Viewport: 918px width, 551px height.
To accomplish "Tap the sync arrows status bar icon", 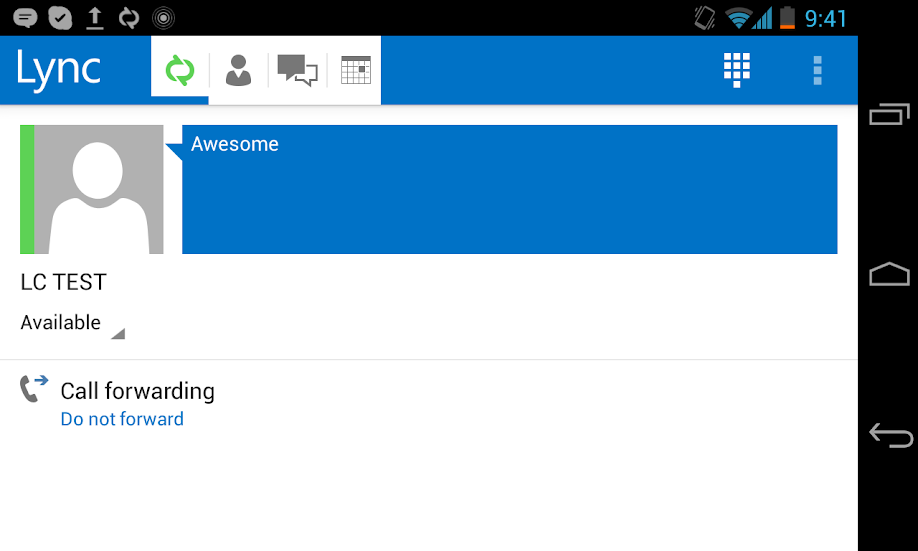I will (129, 18).
